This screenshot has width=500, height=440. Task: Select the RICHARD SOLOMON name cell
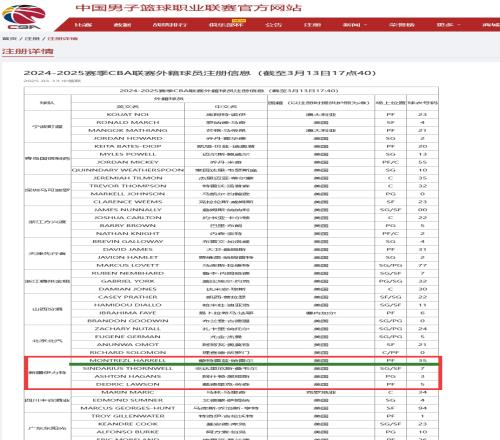[128, 353]
